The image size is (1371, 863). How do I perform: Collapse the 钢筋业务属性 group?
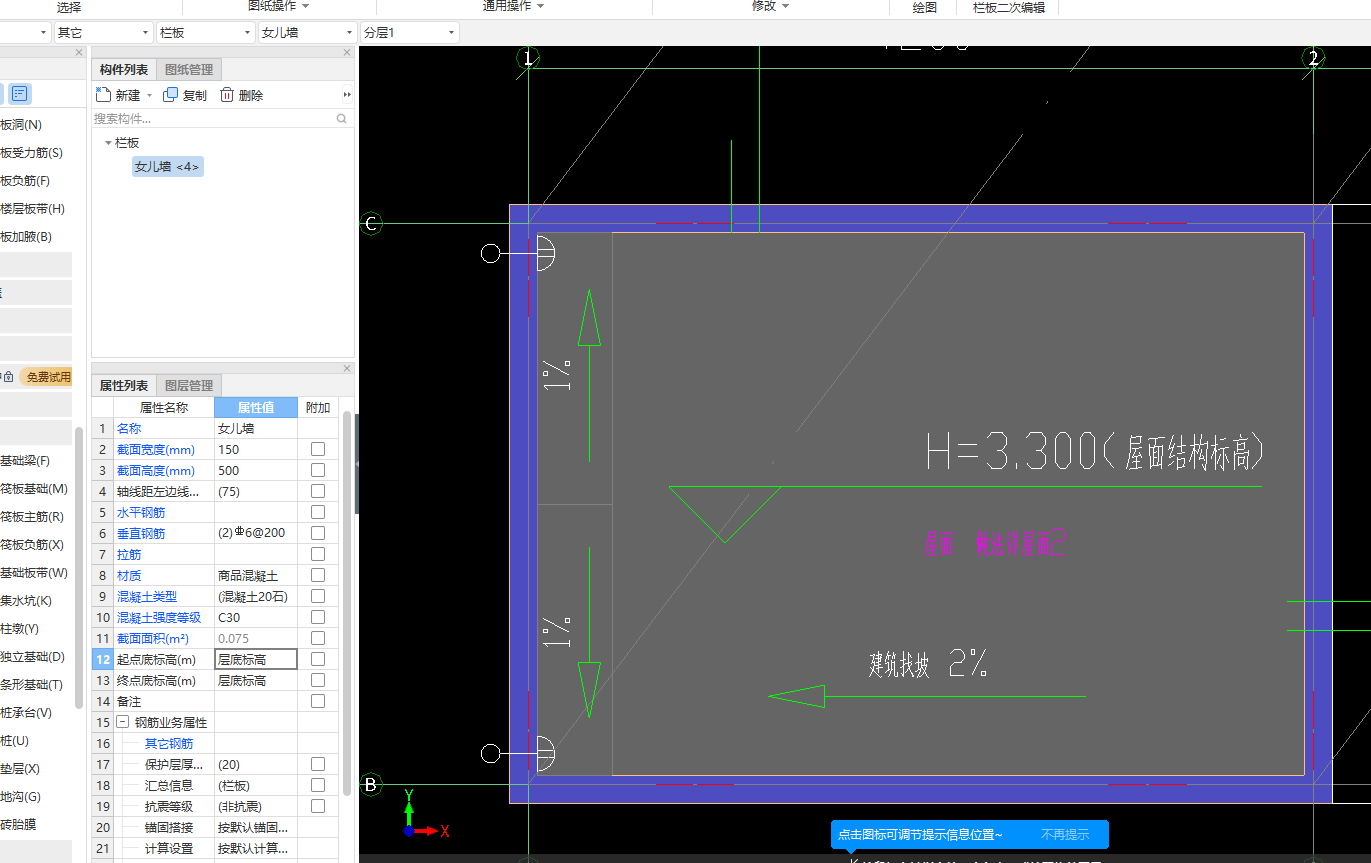click(122, 722)
